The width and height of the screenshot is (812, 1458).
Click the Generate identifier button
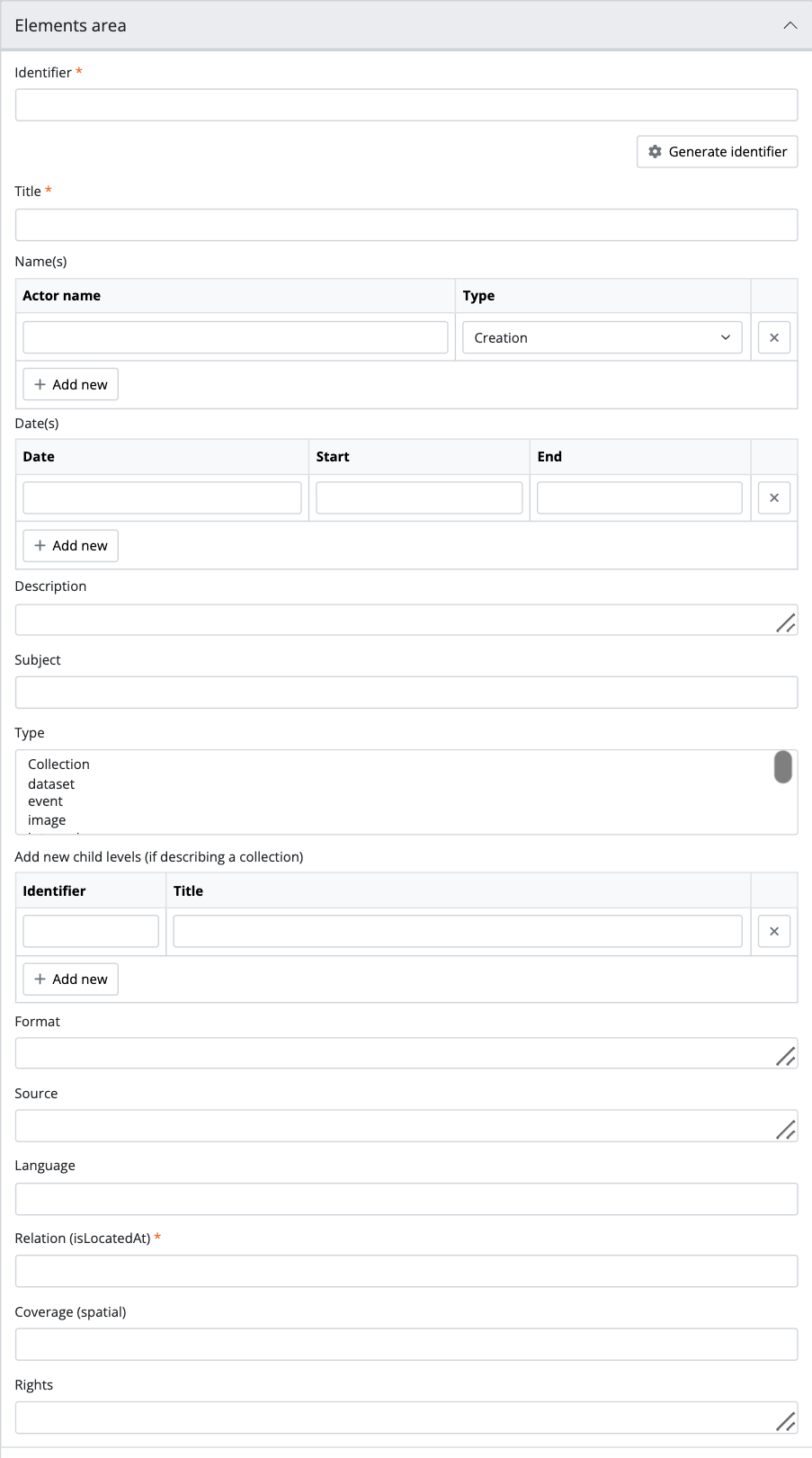(717, 151)
